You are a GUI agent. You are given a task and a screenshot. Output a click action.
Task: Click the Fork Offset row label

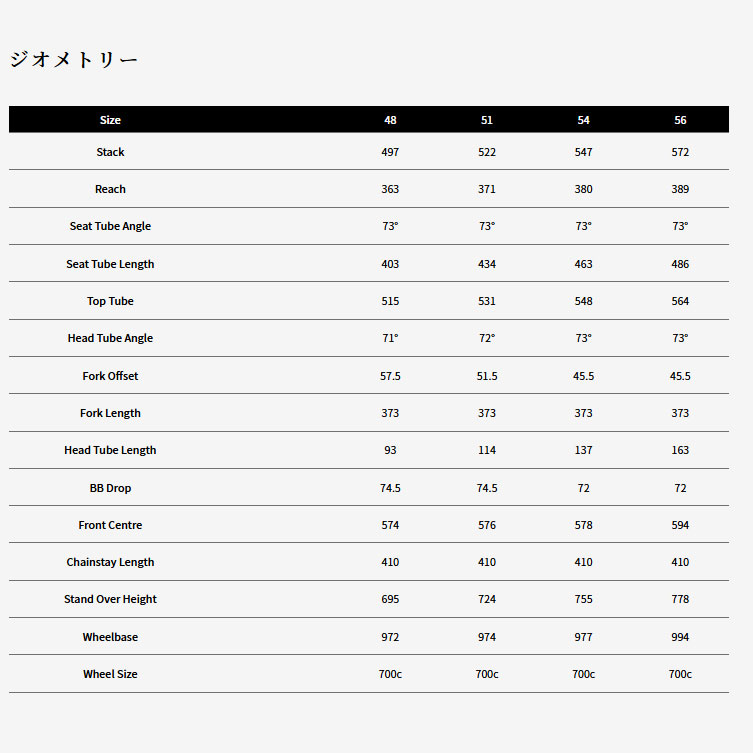pos(110,376)
